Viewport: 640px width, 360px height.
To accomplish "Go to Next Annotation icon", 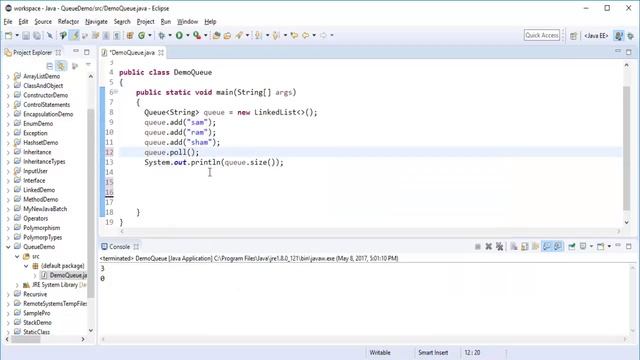I will pos(258,36).
